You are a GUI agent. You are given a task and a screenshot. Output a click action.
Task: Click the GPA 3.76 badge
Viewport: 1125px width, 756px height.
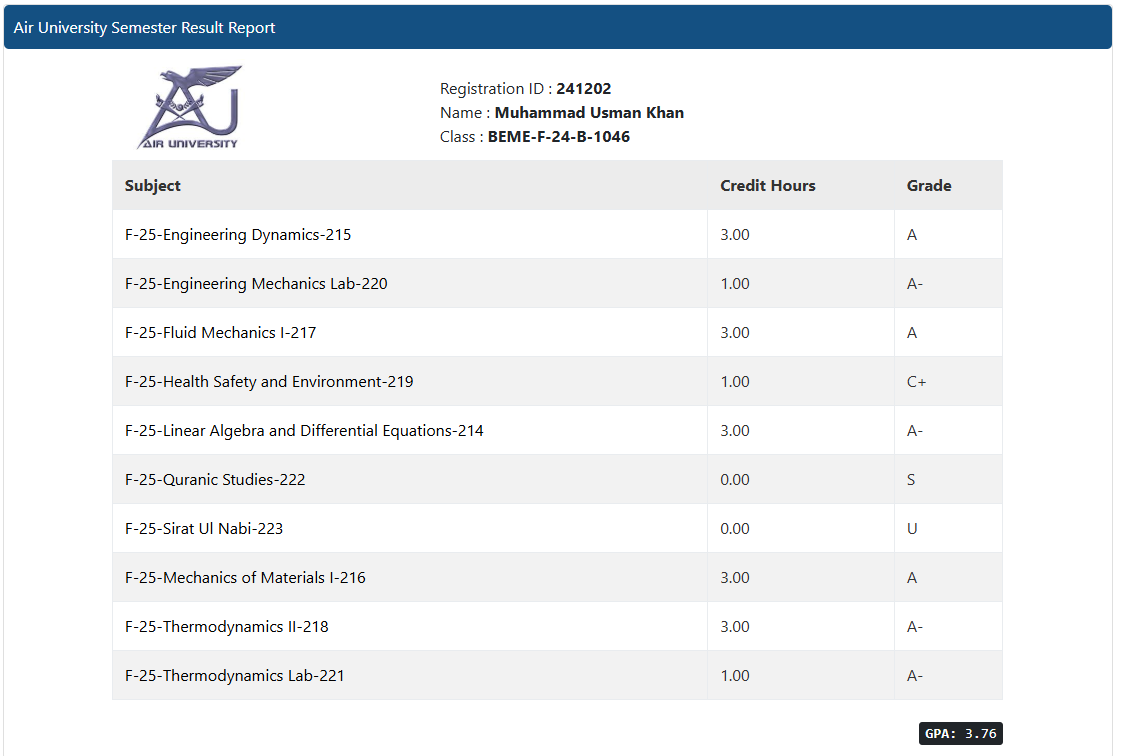tap(960, 734)
